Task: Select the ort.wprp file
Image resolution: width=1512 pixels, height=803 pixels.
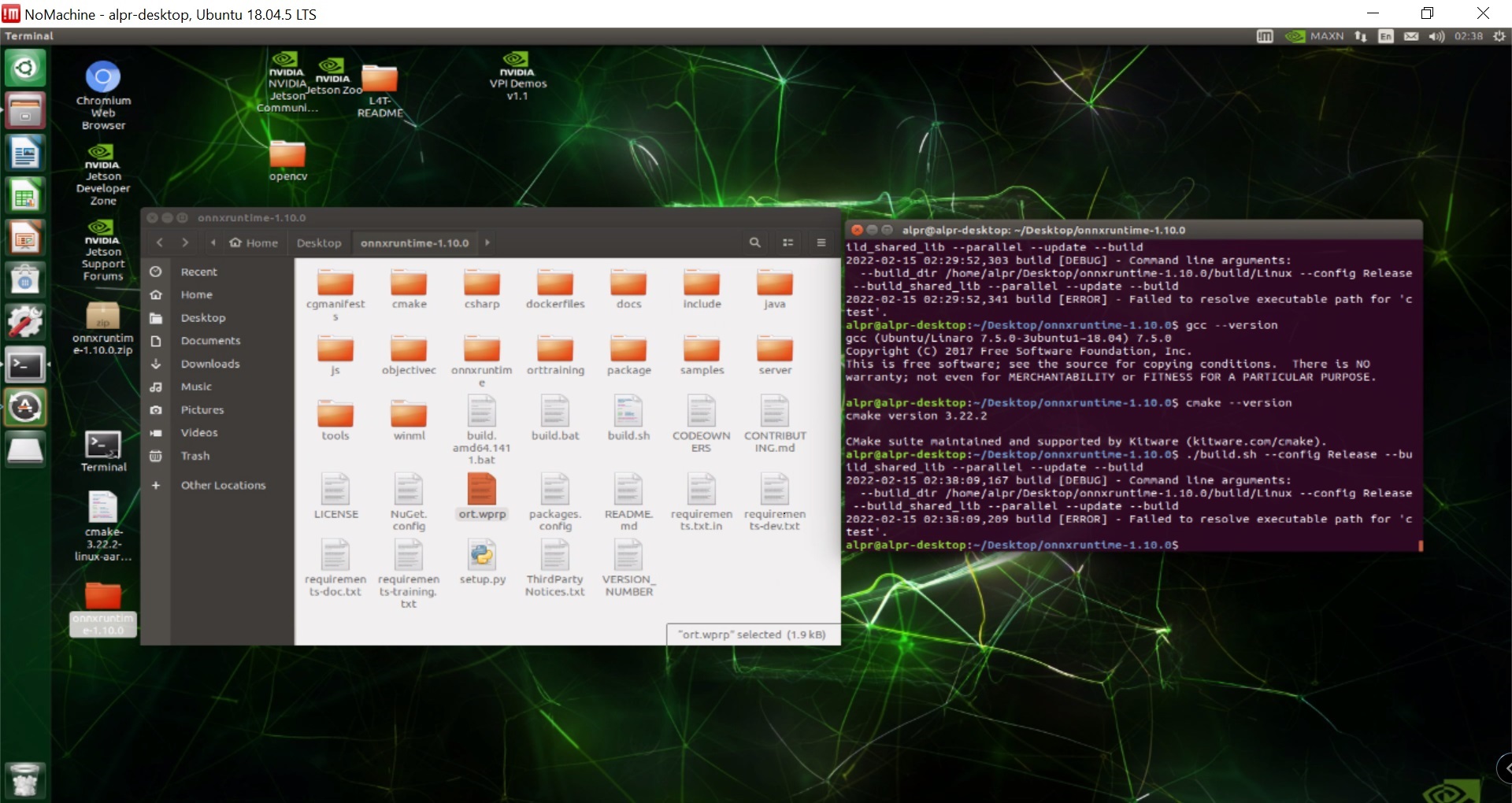Action: 482,497
